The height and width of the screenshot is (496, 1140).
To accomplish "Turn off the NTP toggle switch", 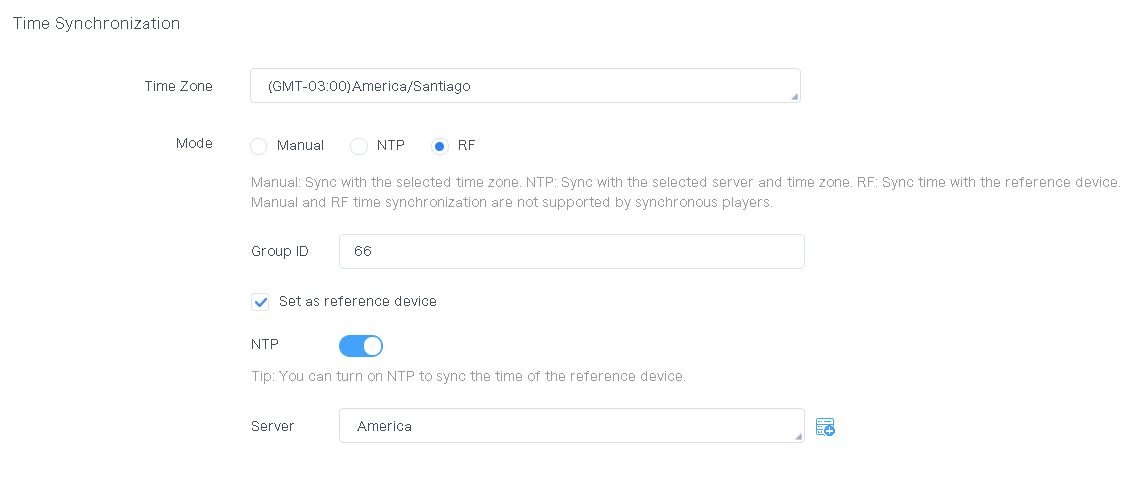I will pyautogui.click(x=361, y=346).
